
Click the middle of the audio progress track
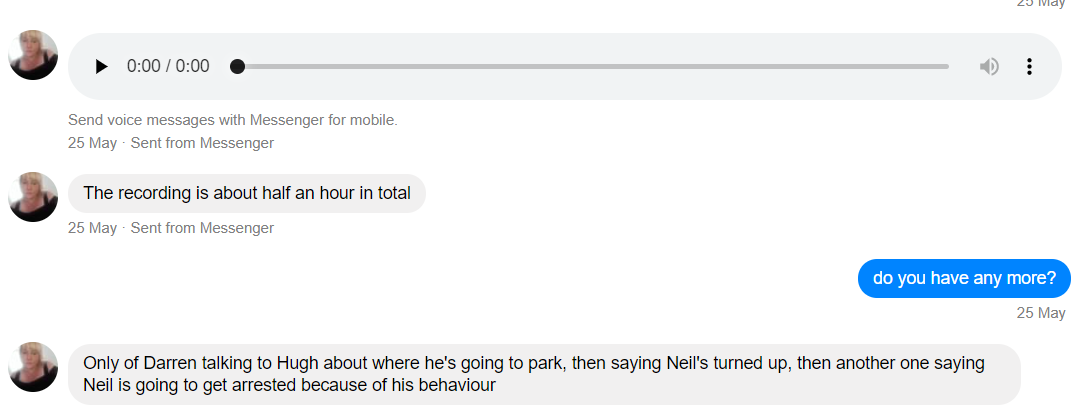[x=593, y=67]
